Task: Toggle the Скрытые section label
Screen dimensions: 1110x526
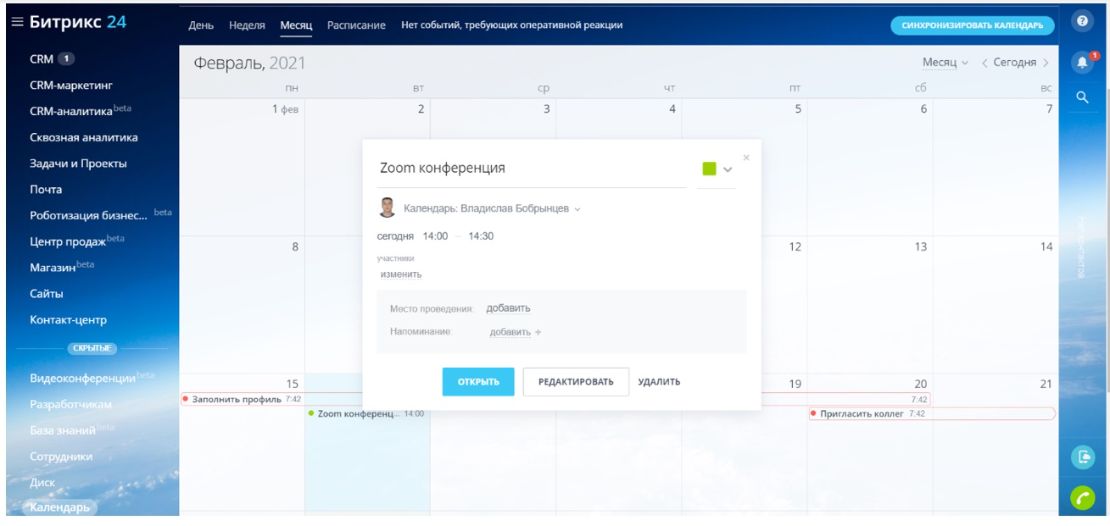Action: point(92,348)
